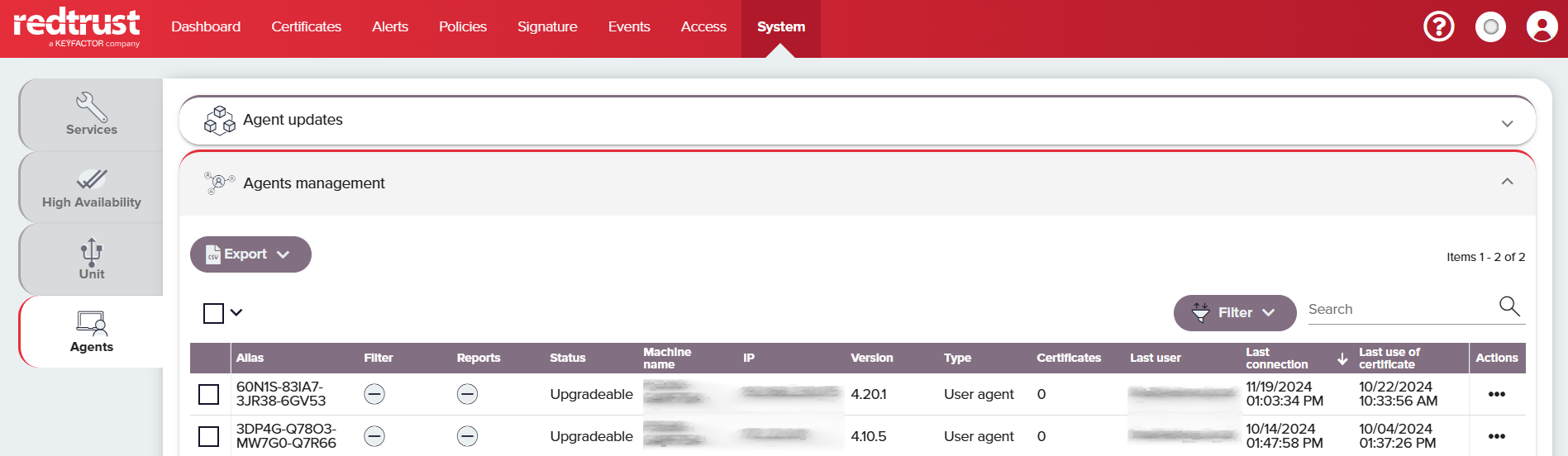The width and height of the screenshot is (1568, 456).
Task: Click alias 3DP4G-Q78O3-MW7G0-Q7R66
Action: pyautogui.click(x=286, y=436)
